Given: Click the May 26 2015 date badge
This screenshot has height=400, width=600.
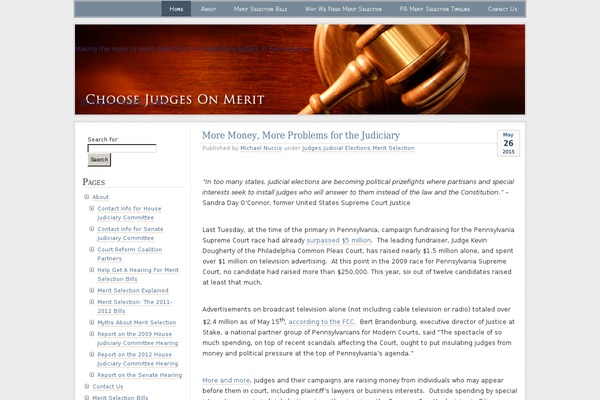Looking at the screenshot, I should [x=508, y=143].
